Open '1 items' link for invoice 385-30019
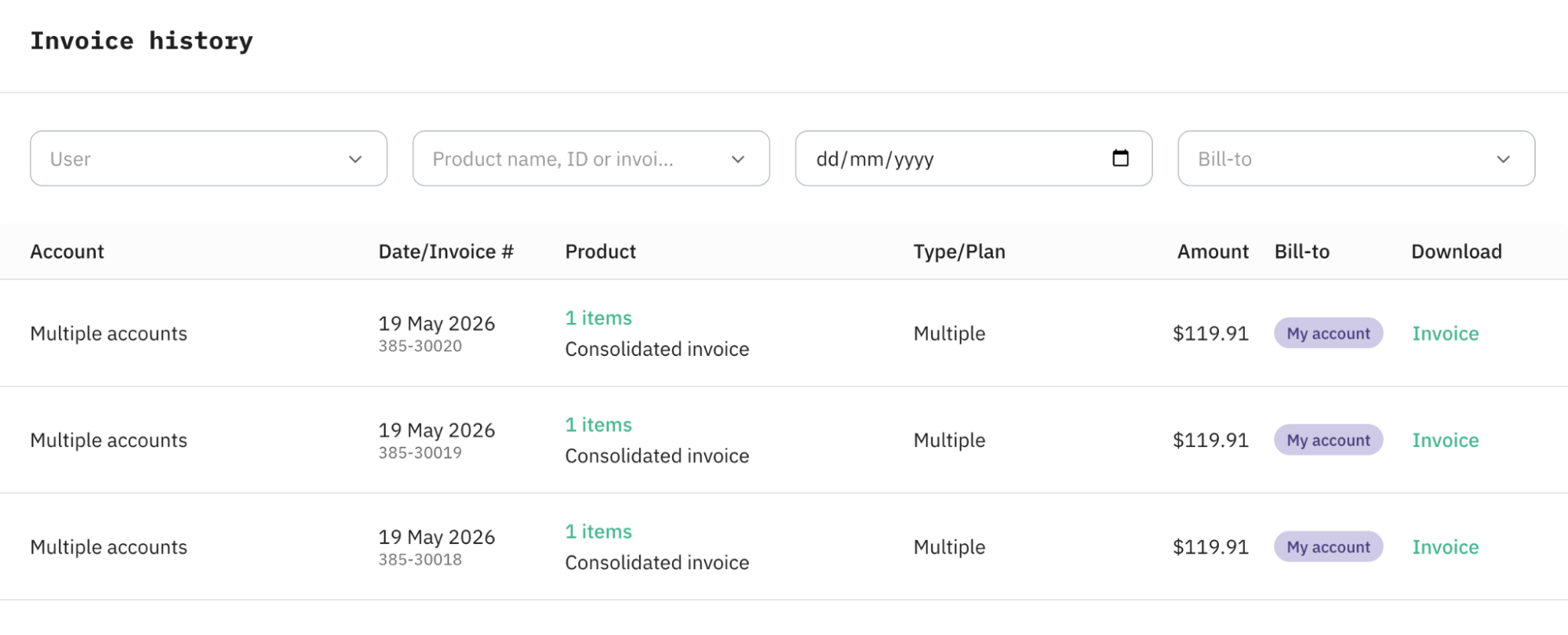The height and width of the screenshot is (635, 1568). (598, 425)
